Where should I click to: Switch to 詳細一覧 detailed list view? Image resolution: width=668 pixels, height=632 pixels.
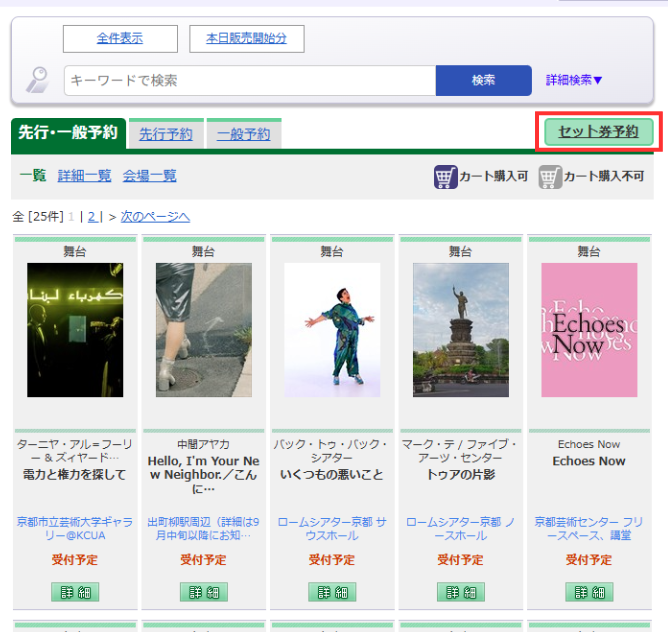84,176
